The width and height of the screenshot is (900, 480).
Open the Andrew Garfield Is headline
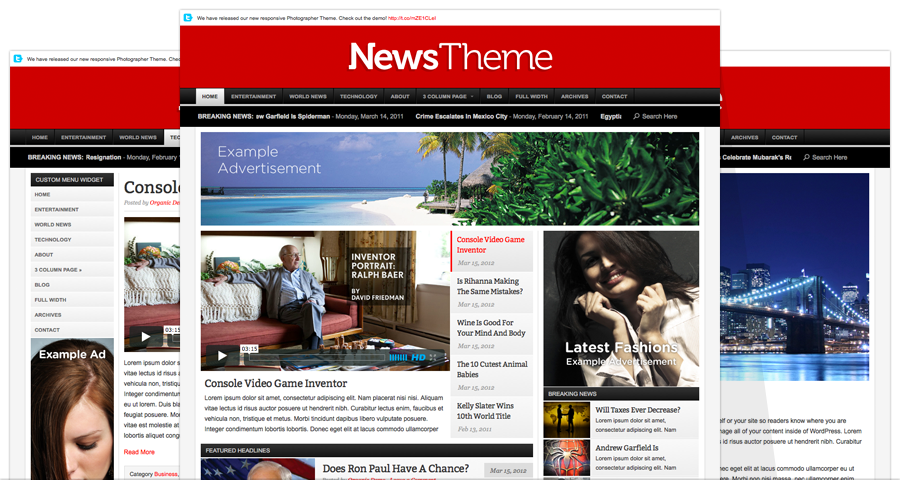coord(627,447)
